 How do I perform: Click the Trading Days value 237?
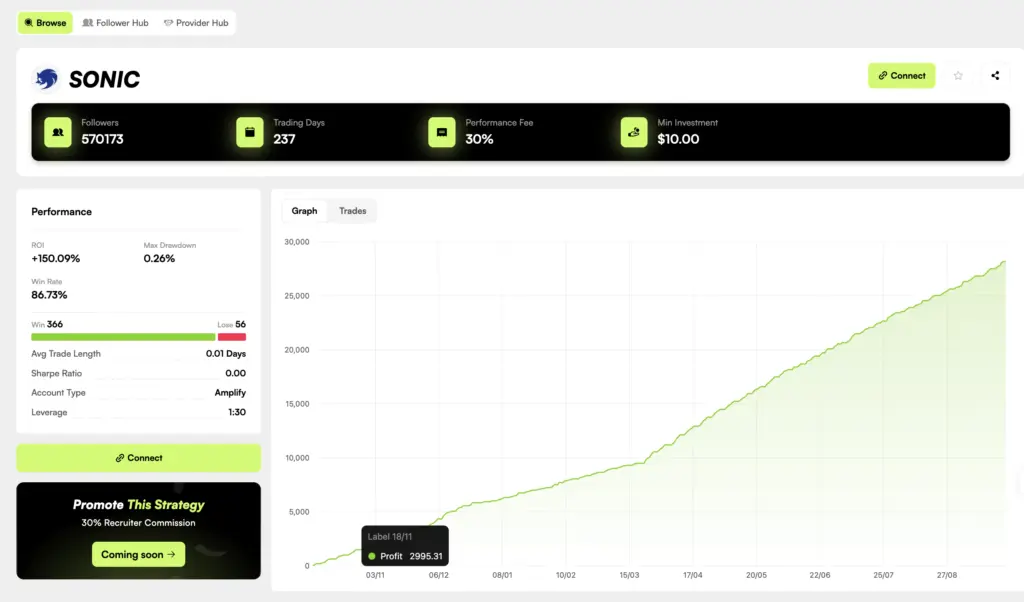(x=284, y=139)
